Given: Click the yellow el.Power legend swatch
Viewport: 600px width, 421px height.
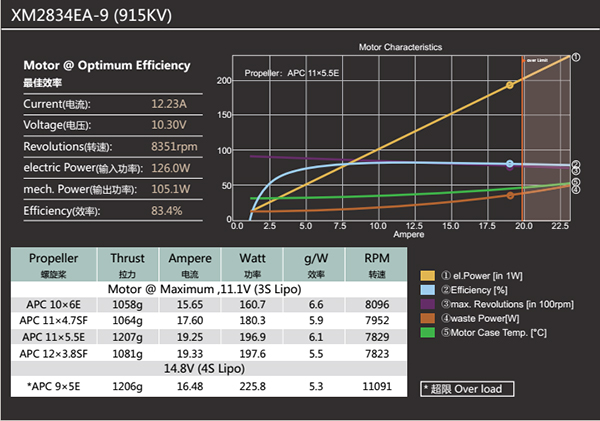Looking at the screenshot, I should (x=427, y=275).
